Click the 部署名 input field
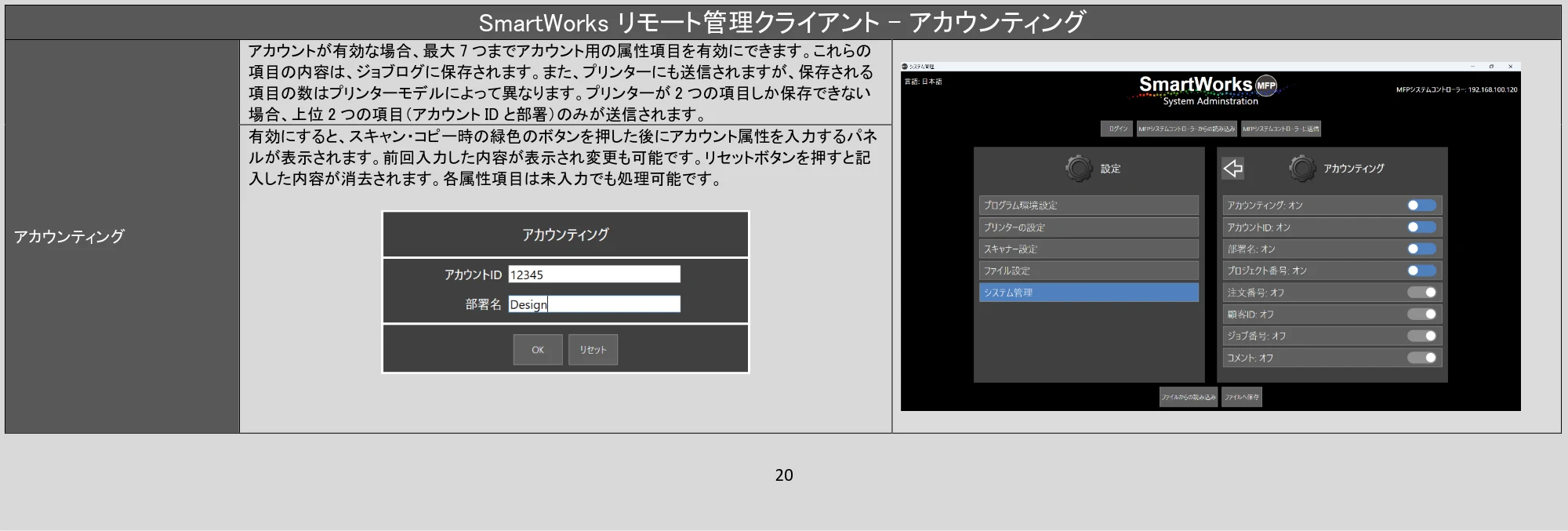 point(594,304)
